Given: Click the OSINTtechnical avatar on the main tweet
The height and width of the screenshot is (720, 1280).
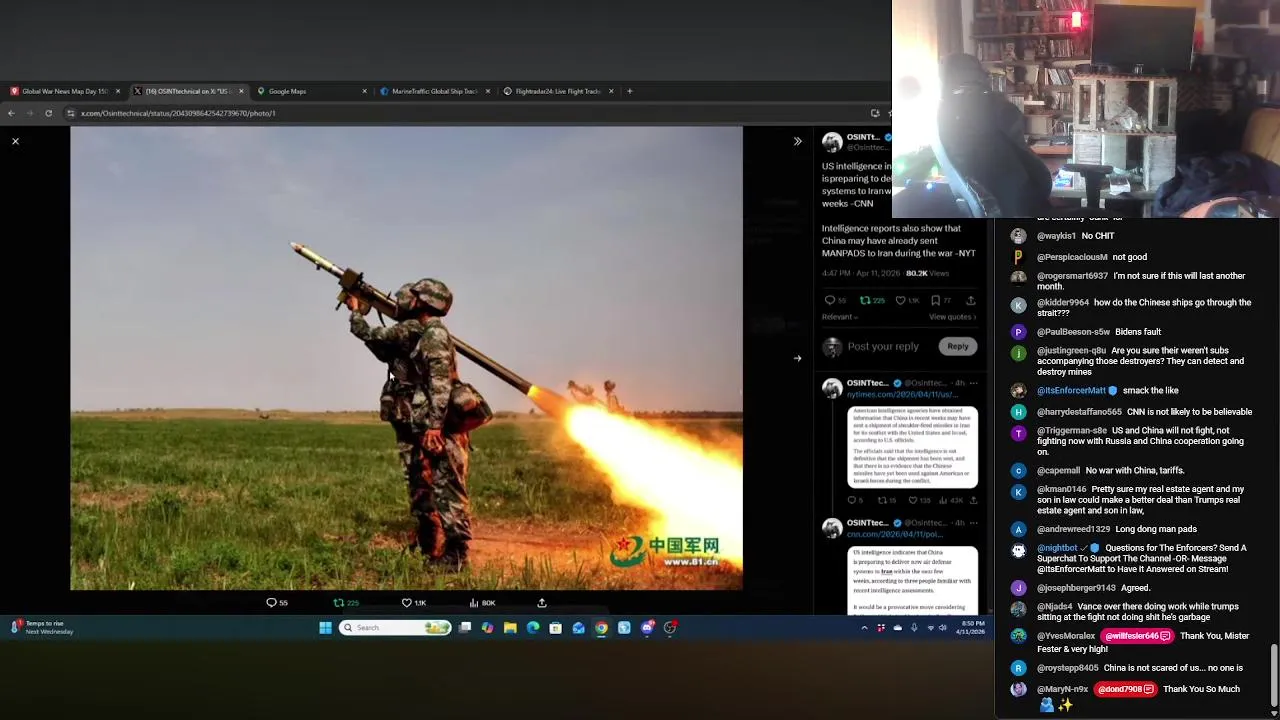Looking at the screenshot, I should pyautogui.click(x=832, y=142).
